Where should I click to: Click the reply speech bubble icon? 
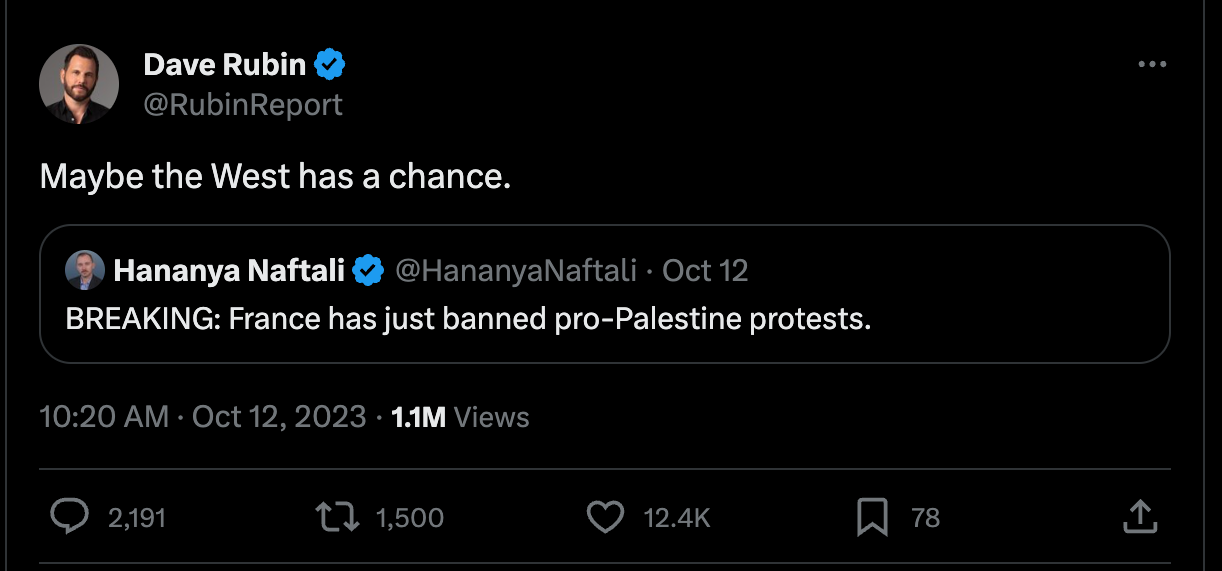(x=69, y=516)
